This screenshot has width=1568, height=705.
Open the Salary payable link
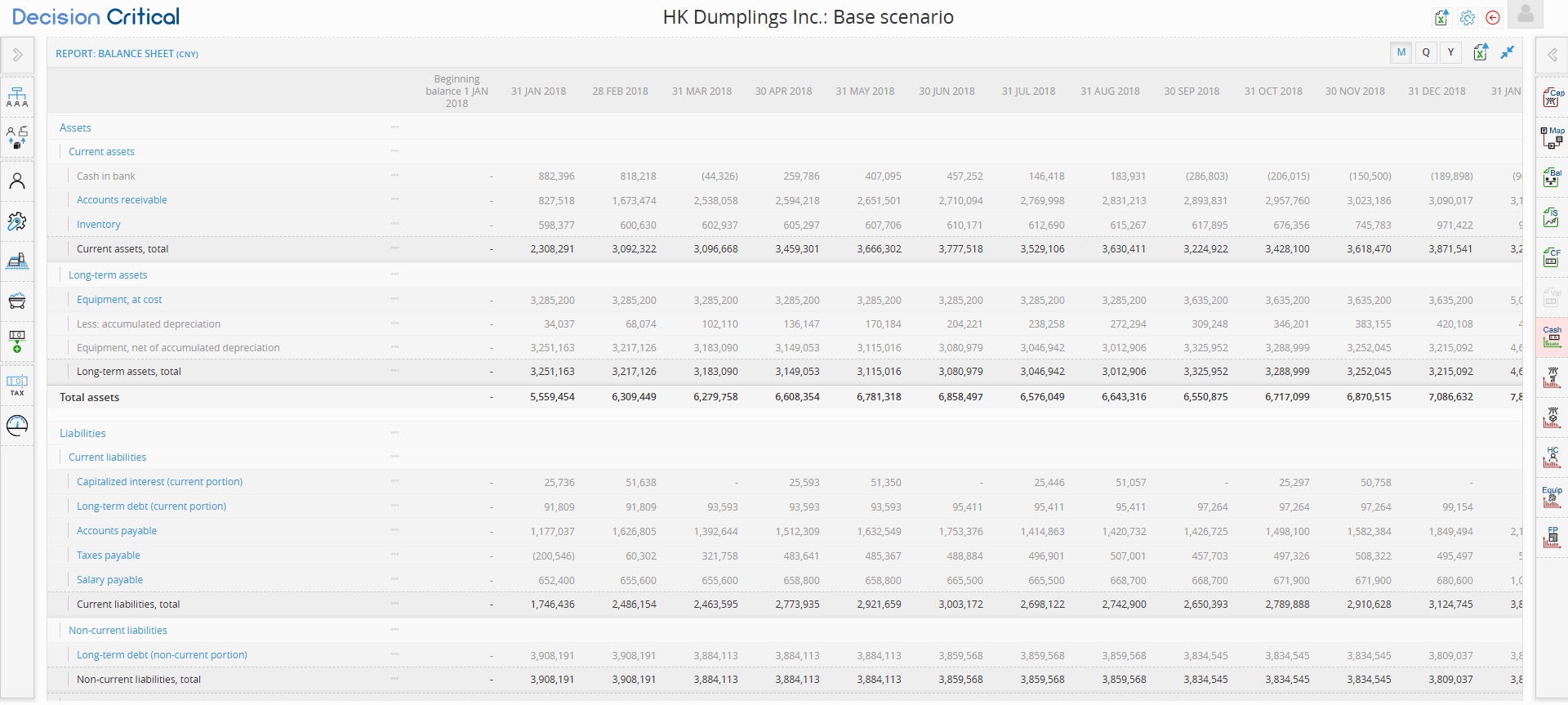[109, 579]
